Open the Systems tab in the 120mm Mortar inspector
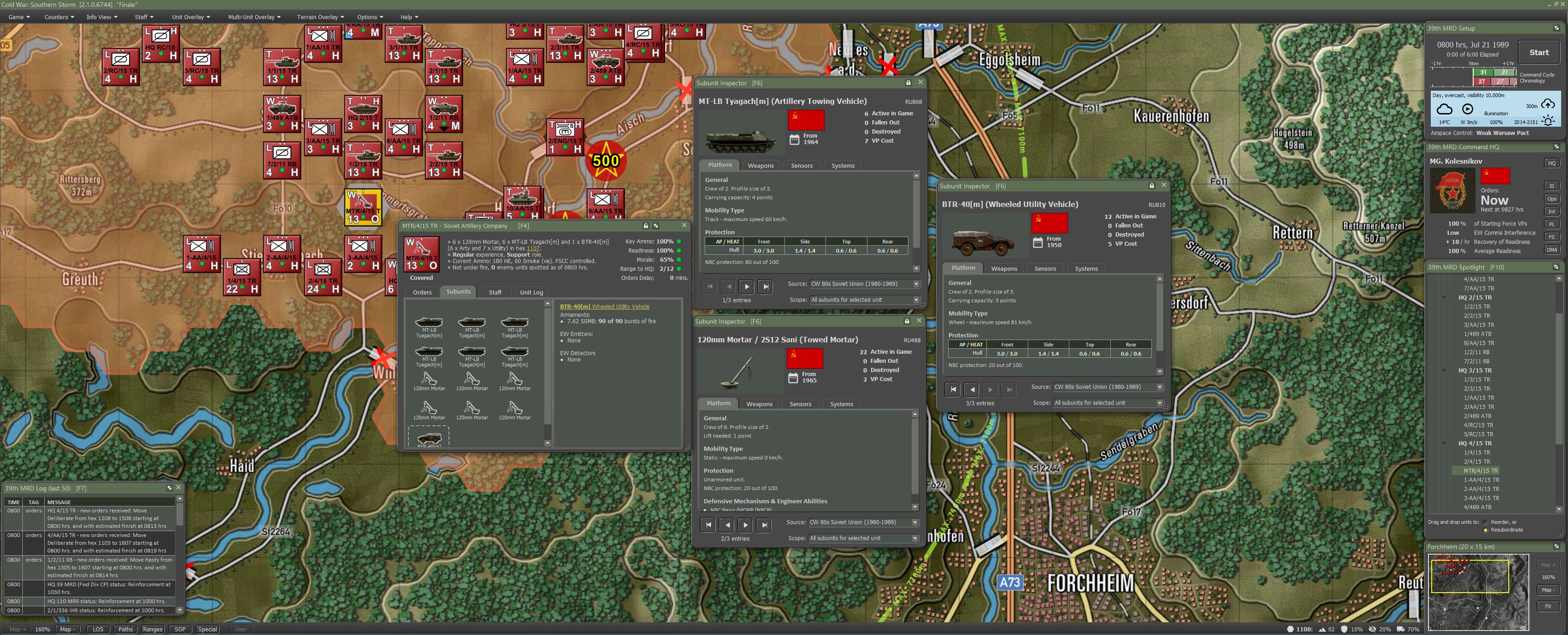This screenshot has height=635, width=1568. click(x=842, y=403)
